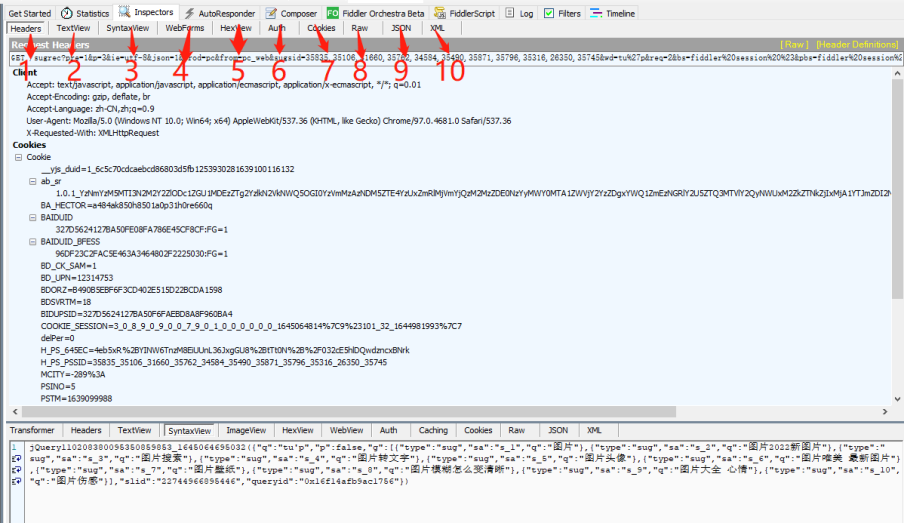
Task: Select the request SyntaxView tab
Action: pyautogui.click(x=127, y=28)
